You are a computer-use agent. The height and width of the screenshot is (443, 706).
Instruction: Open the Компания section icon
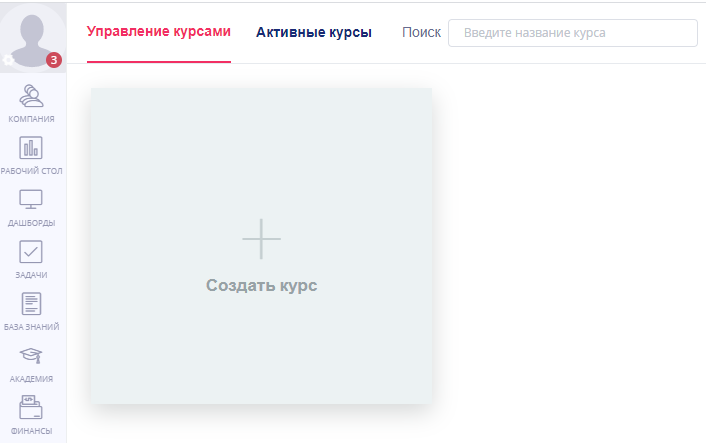pos(31,96)
